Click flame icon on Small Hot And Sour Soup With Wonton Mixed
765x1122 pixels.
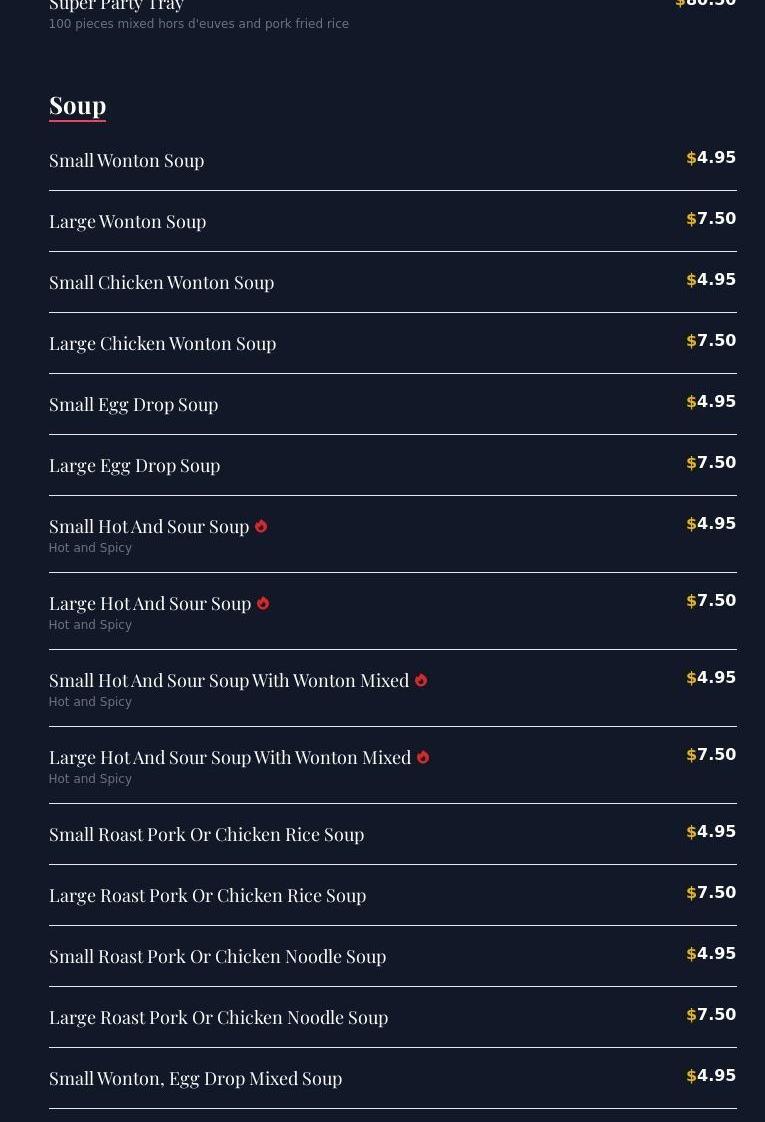(x=421, y=681)
